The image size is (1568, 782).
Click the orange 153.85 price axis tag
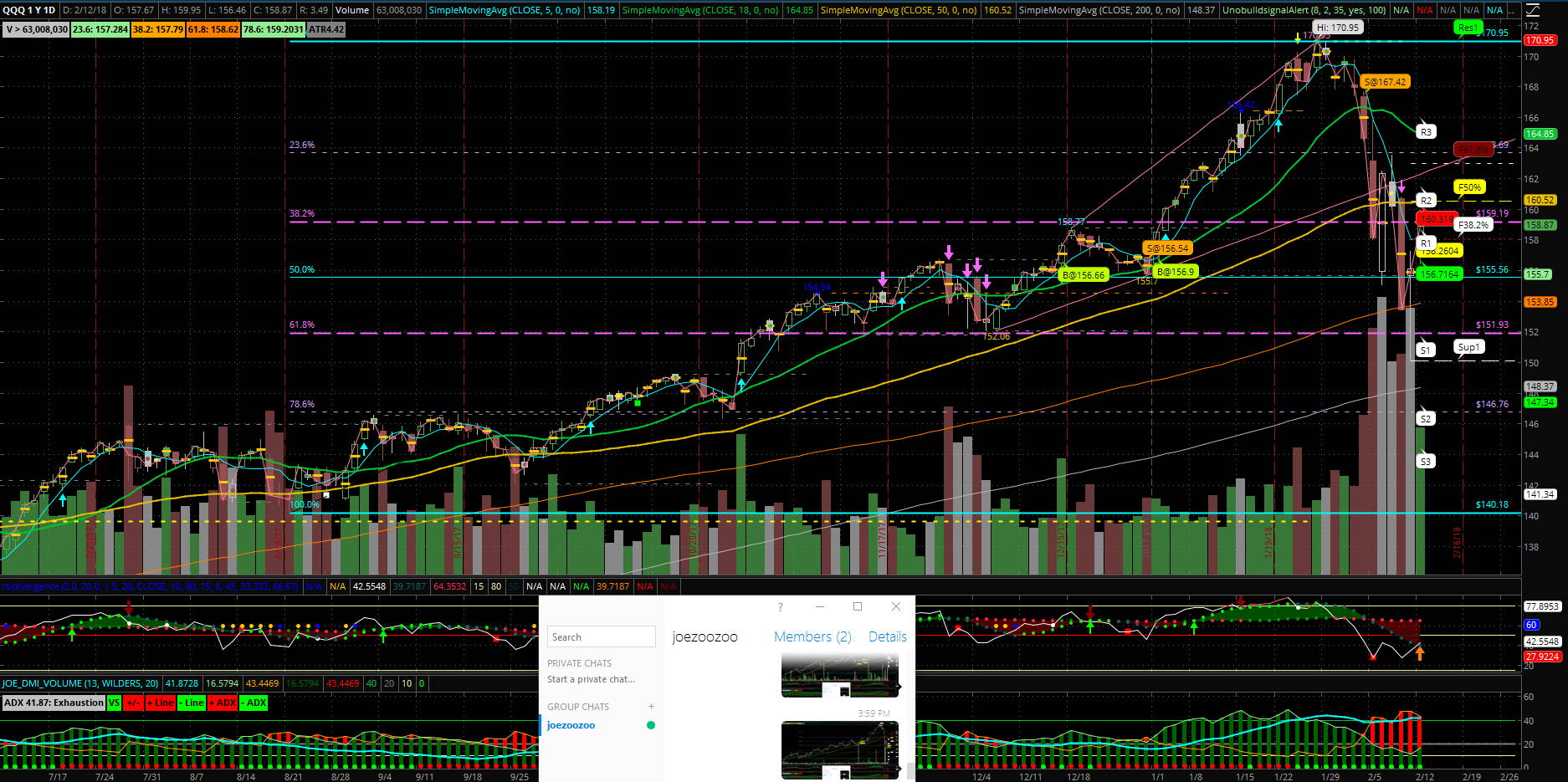(x=1540, y=302)
